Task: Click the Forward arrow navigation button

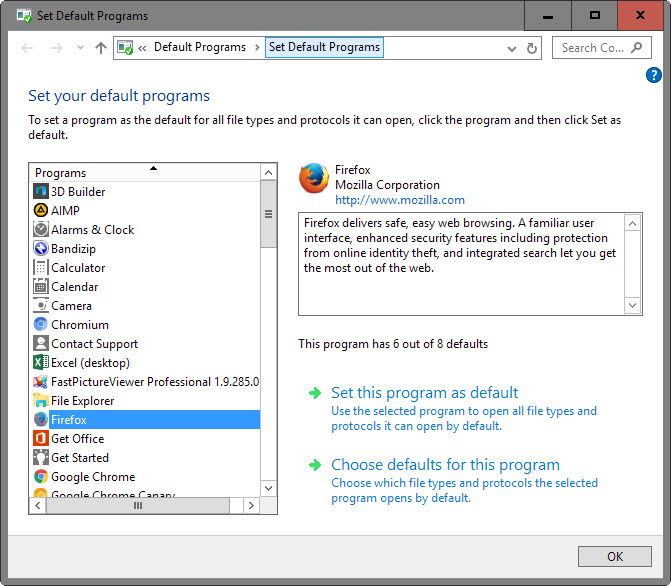Action: (56, 48)
